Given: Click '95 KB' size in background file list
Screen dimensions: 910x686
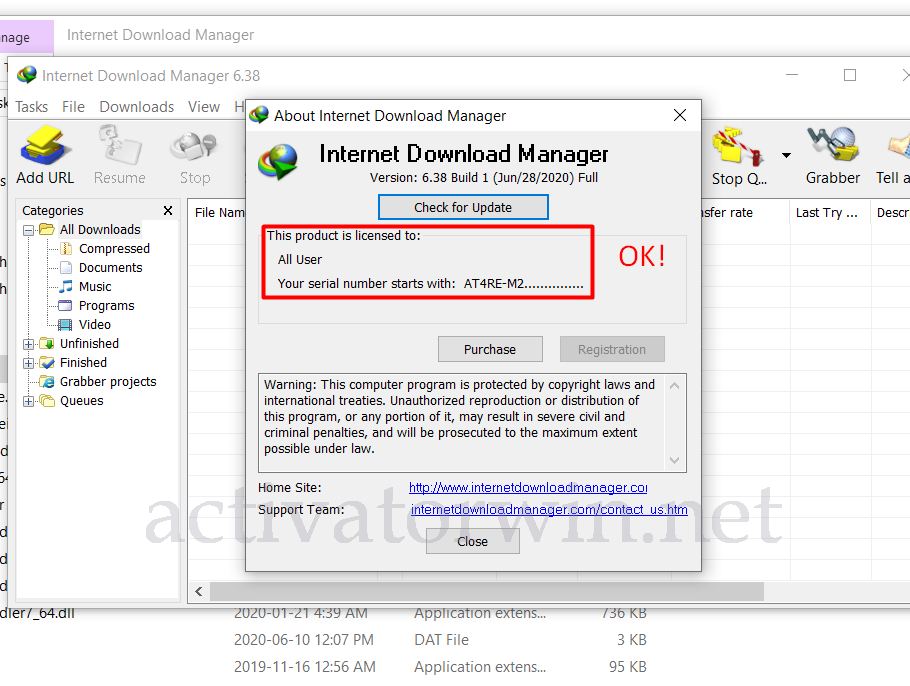Looking at the screenshot, I should tap(627, 667).
